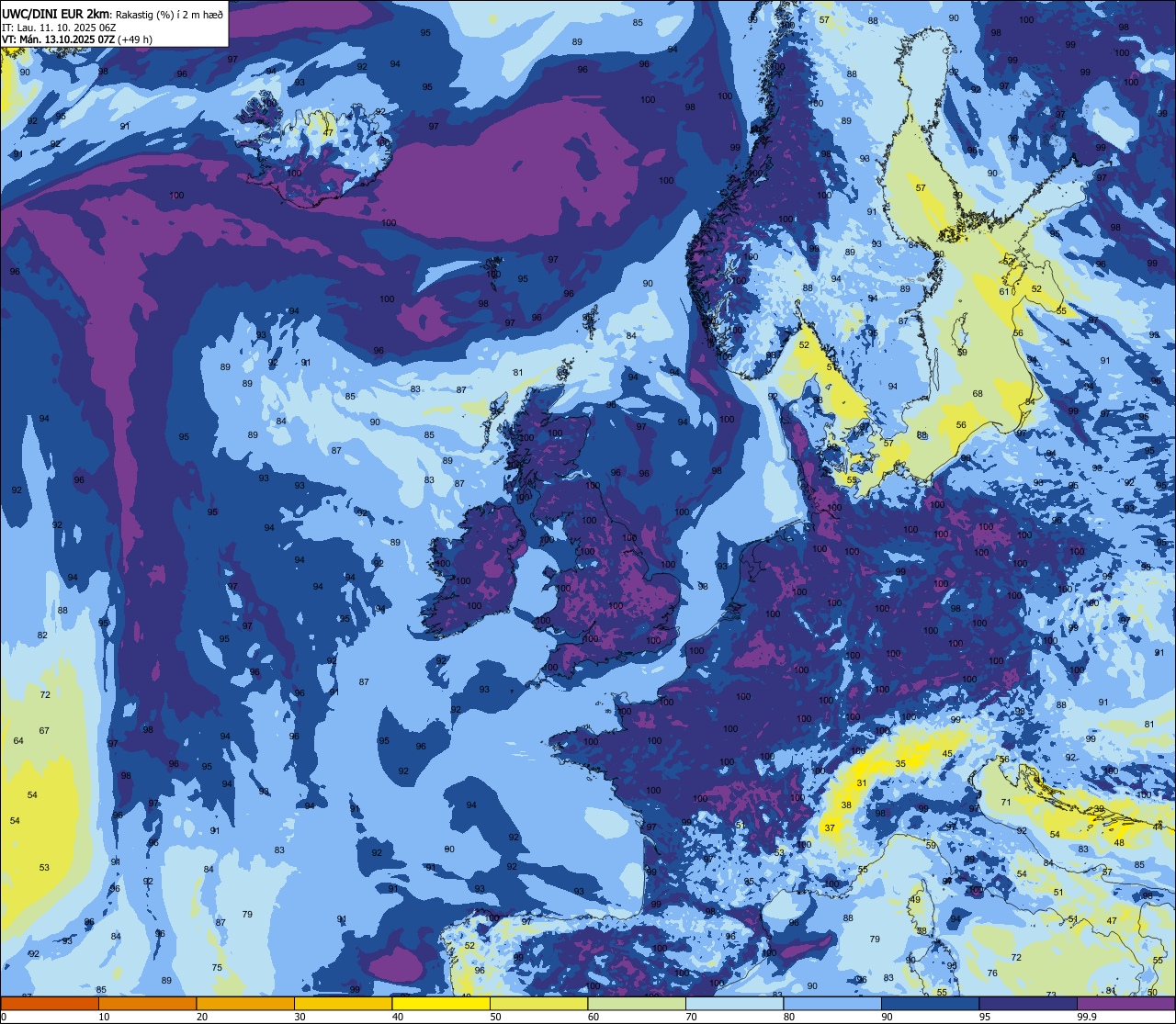The height and width of the screenshot is (1024, 1176).
Task: Click the "45" humidity value on the map
Action: coord(947,754)
